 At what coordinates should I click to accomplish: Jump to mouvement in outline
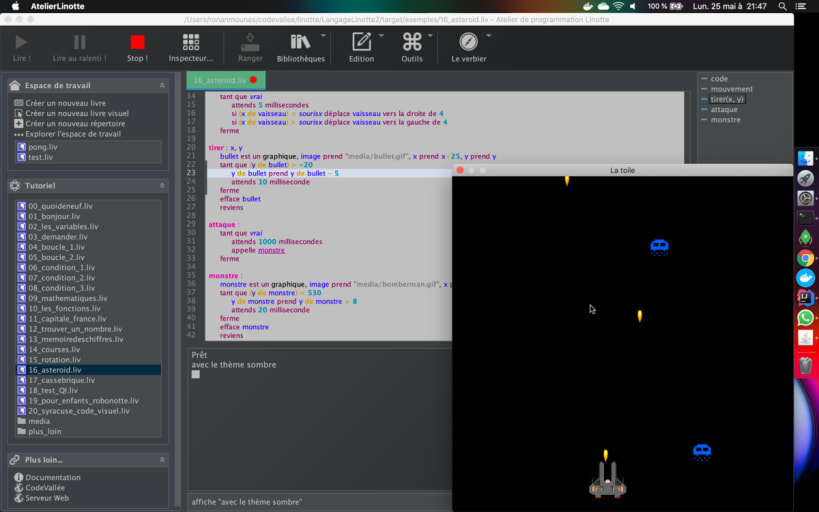coord(732,89)
